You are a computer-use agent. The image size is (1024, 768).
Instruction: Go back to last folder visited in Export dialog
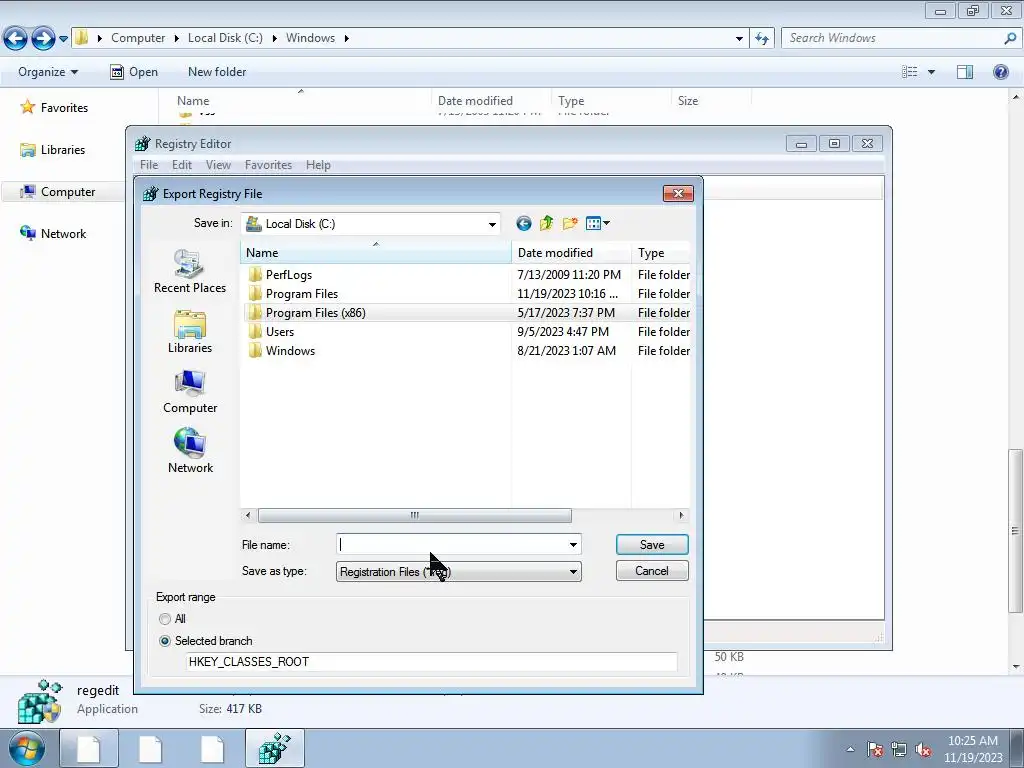pyautogui.click(x=524, y=224)
